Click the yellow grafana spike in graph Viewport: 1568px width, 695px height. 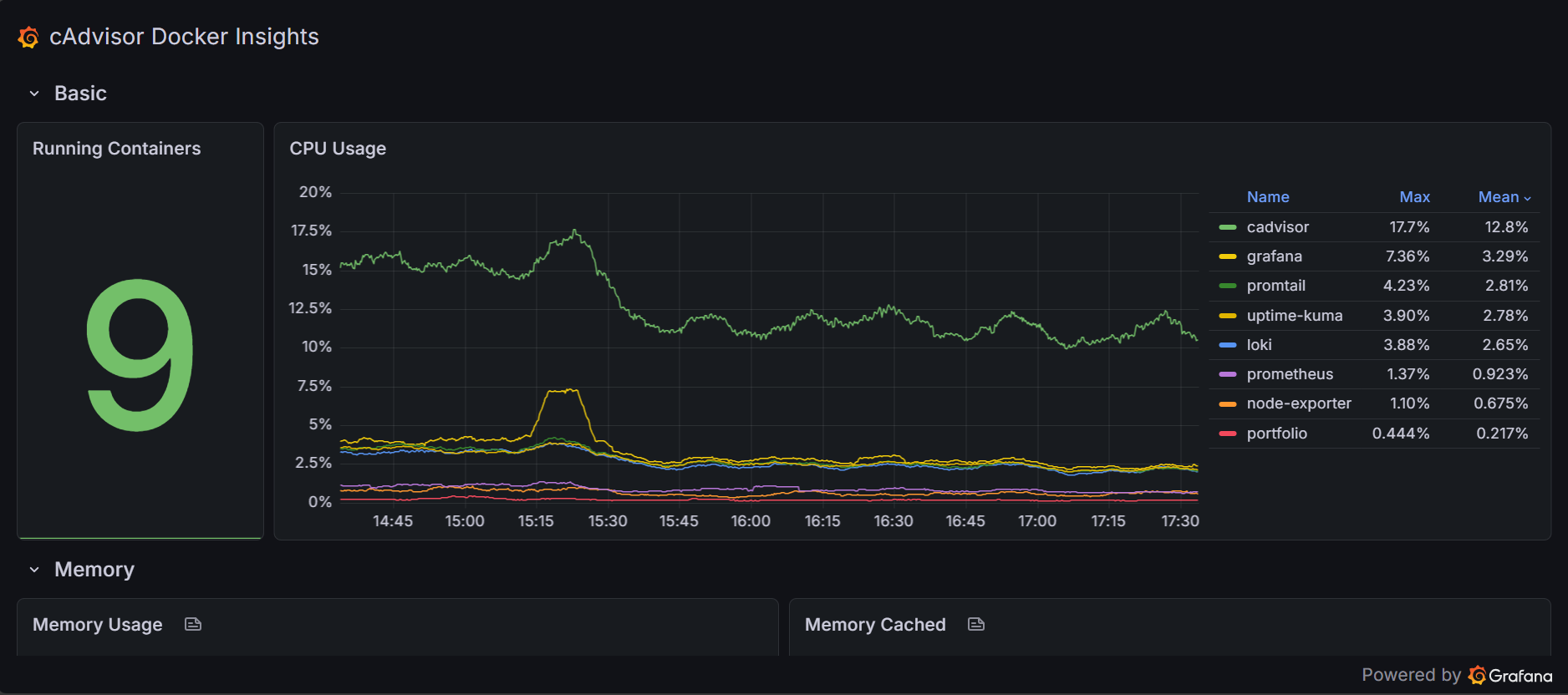562,390
